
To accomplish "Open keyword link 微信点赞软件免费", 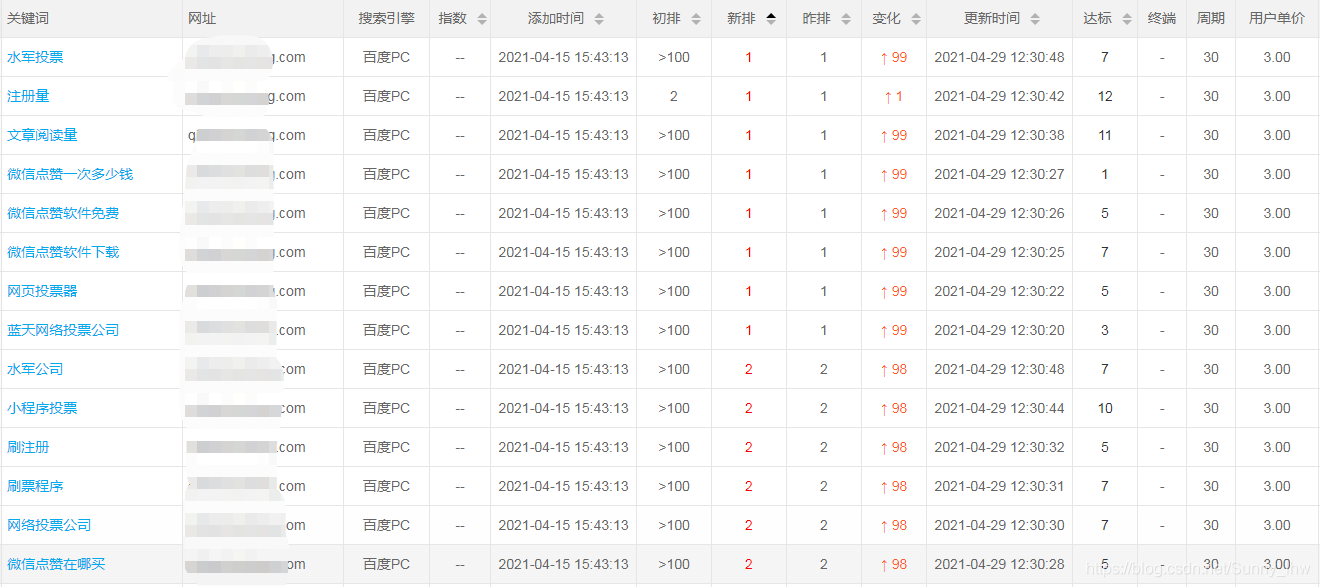I will [63, 213].
